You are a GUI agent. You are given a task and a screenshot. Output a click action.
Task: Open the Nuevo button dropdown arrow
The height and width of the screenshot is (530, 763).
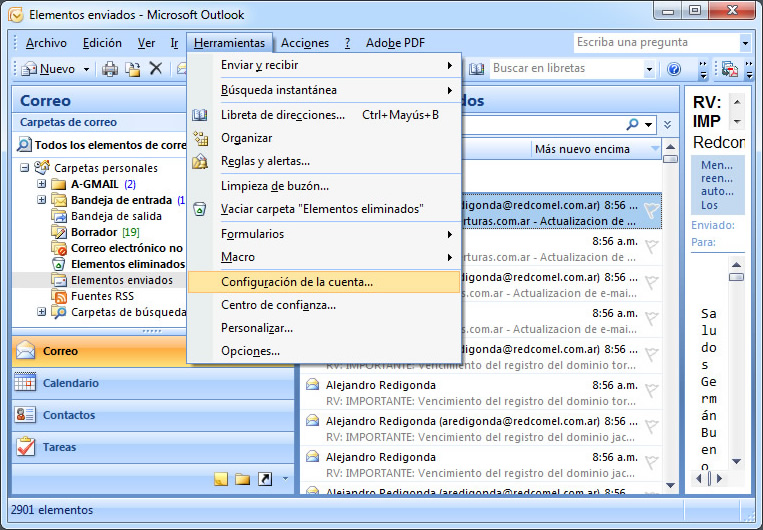86,69
